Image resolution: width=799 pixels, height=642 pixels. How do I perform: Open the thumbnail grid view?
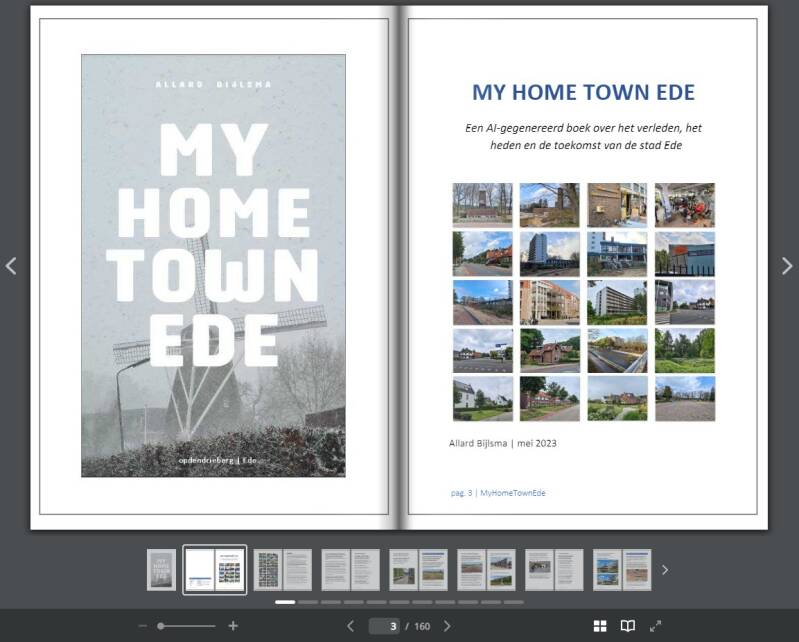[x=600, y=626]
